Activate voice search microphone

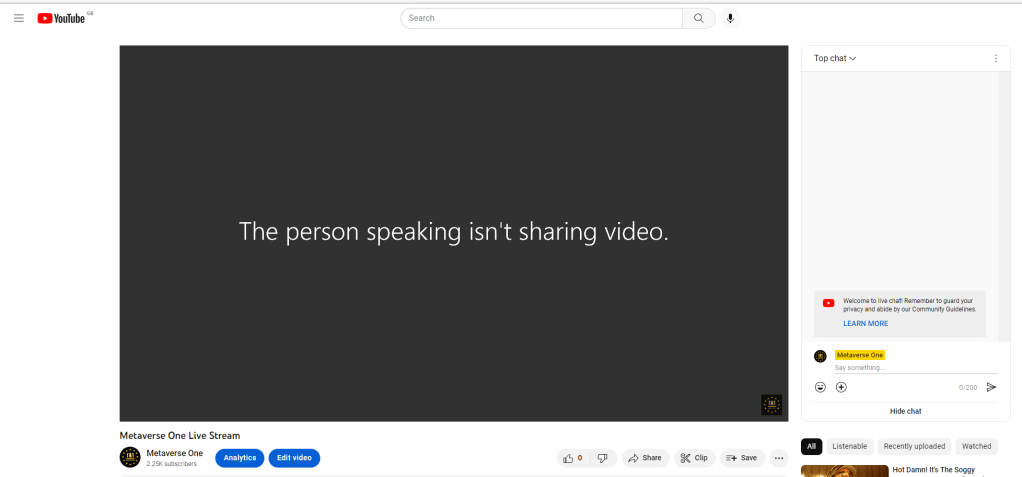tap(731, 18)
